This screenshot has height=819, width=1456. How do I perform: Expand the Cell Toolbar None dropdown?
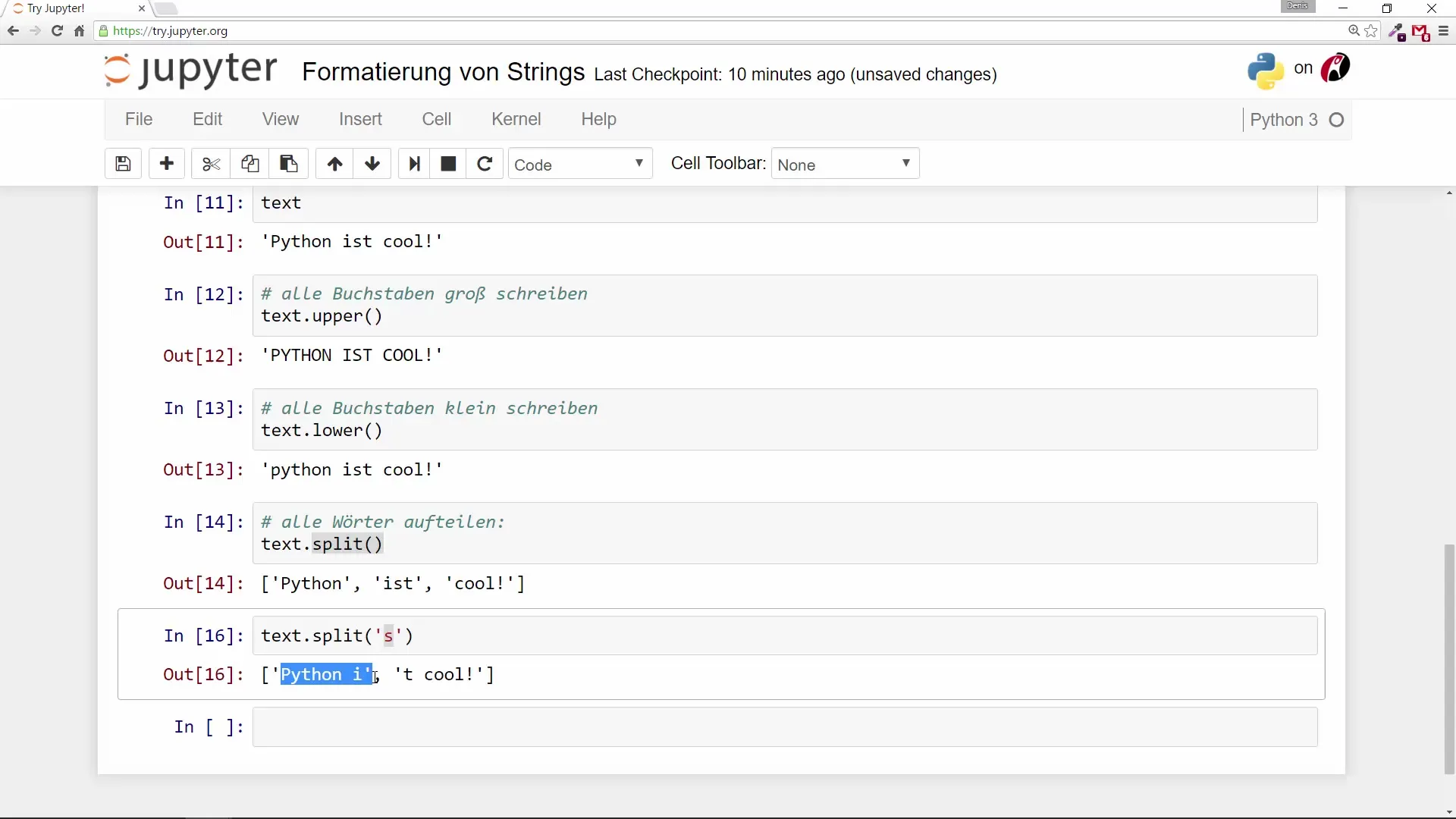845,165
